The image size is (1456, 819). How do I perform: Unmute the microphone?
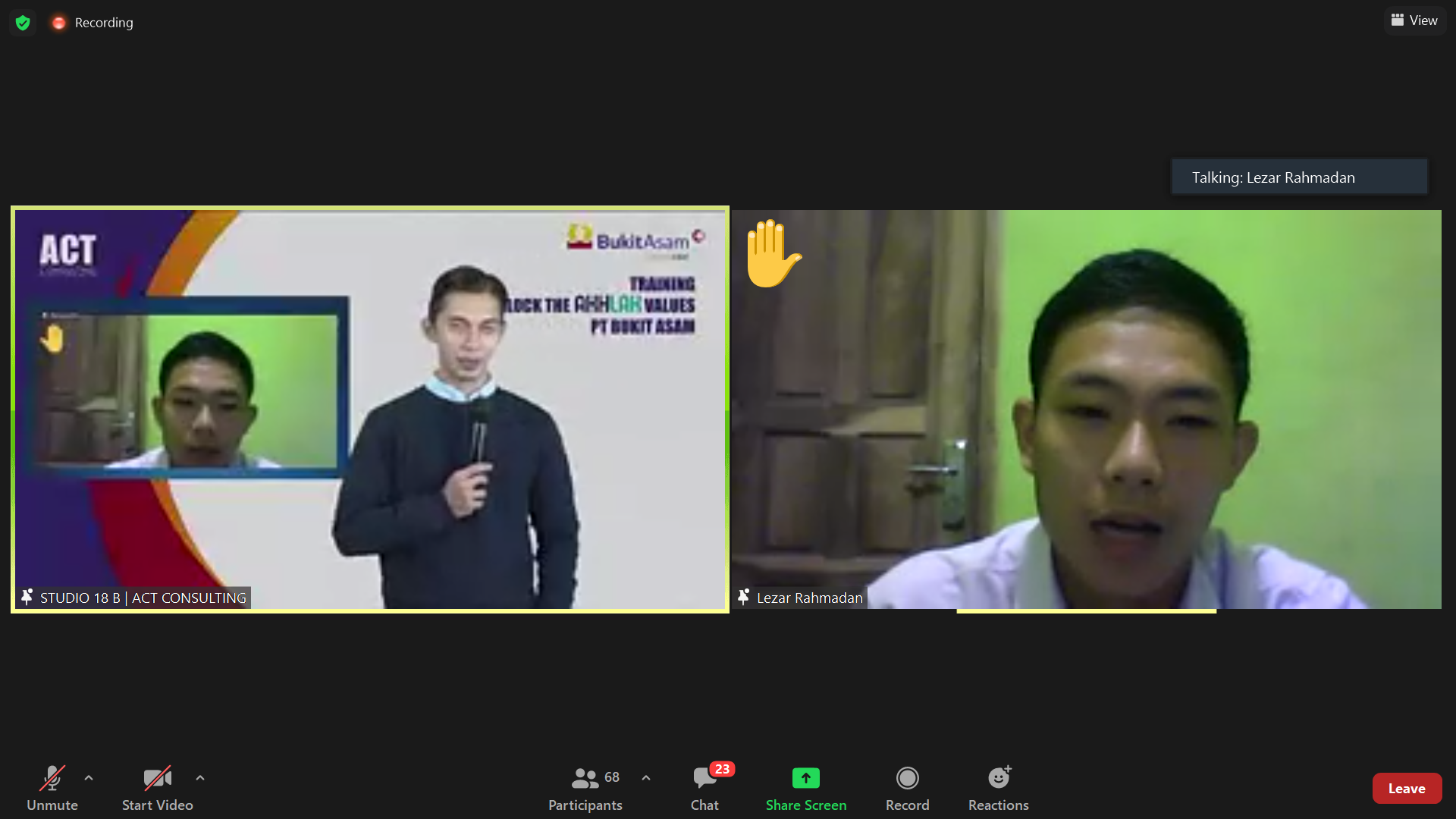52,789
